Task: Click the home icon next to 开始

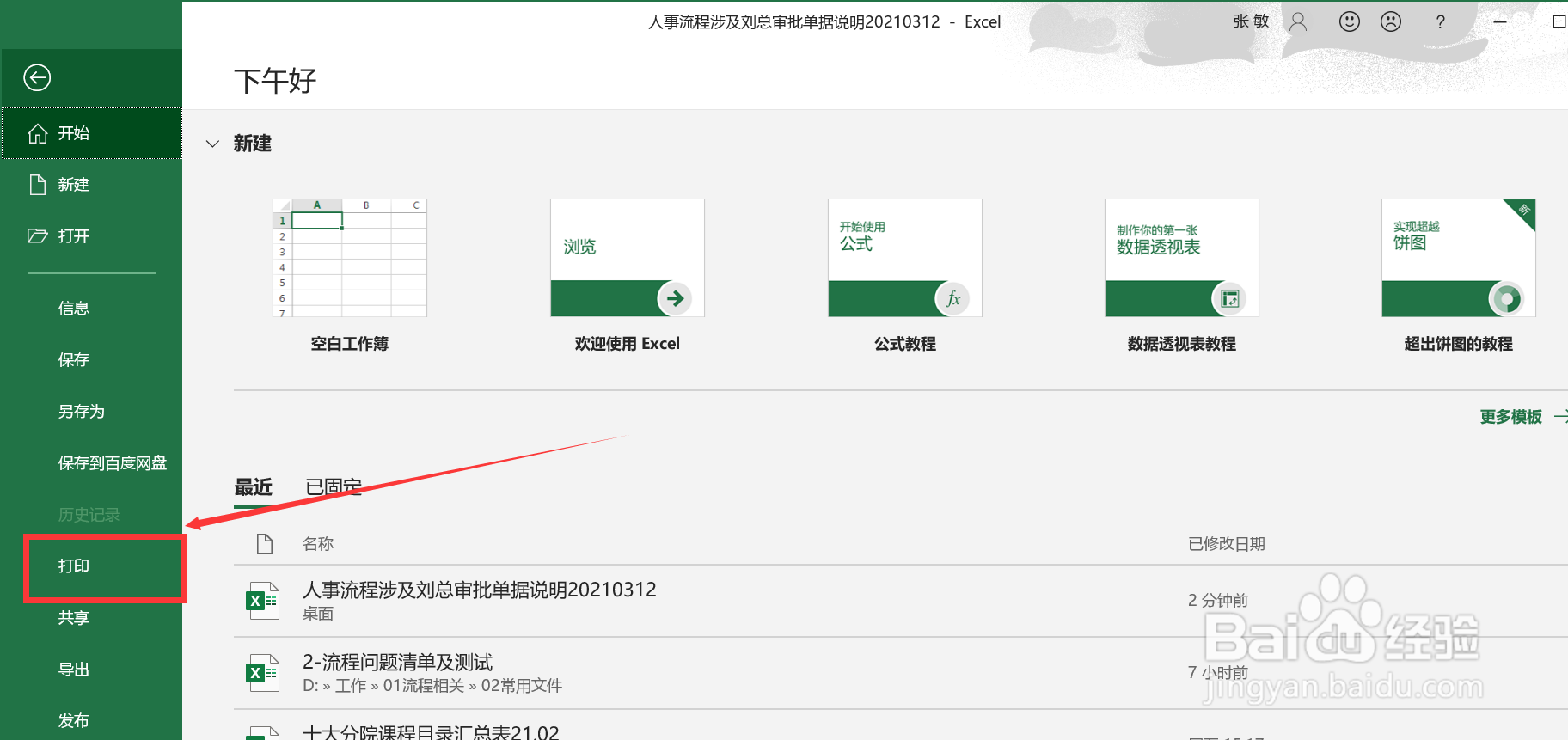Action: tap(37, 133)
